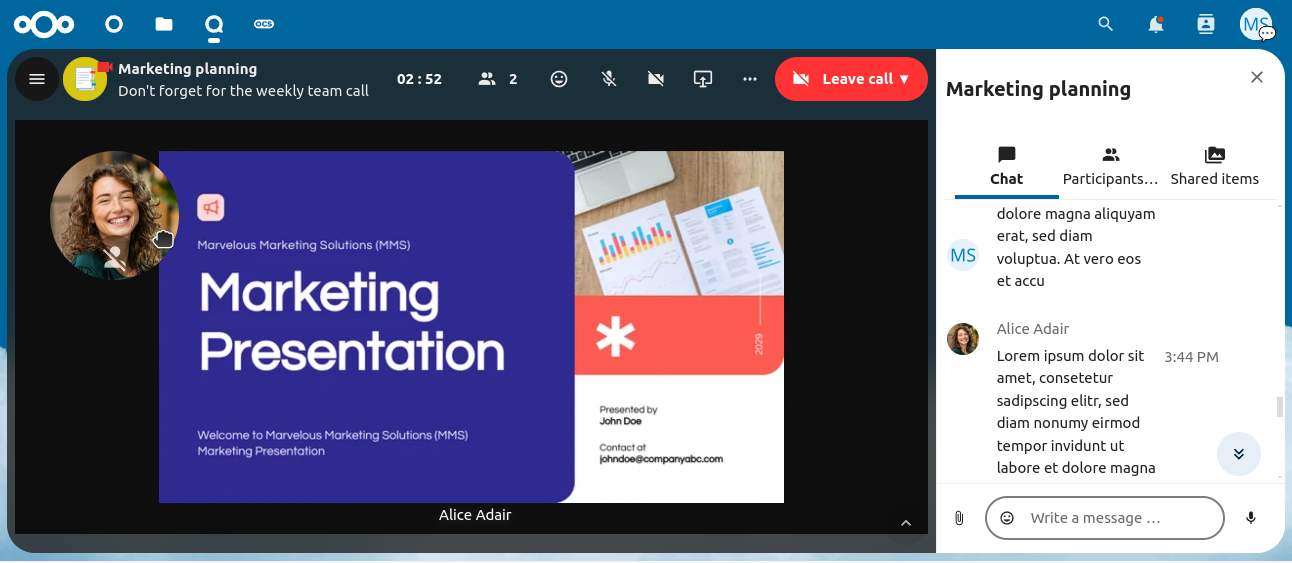Attach a file to the chat
Image resolution: width=1292 pixels, height=563 pixels.
(x=959, y=518)
